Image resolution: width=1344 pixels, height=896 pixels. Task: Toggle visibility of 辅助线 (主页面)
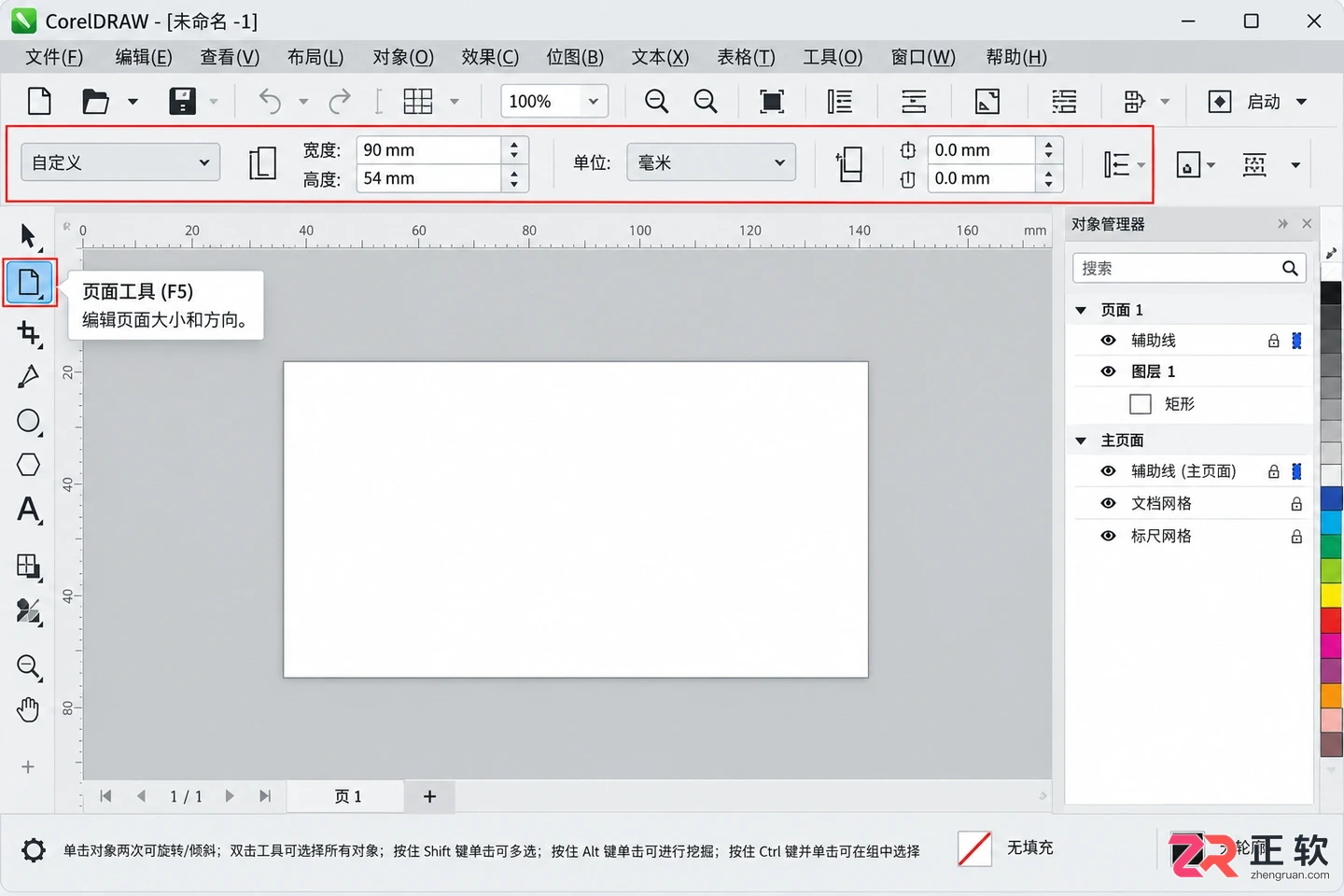[x=1108, y=471]
